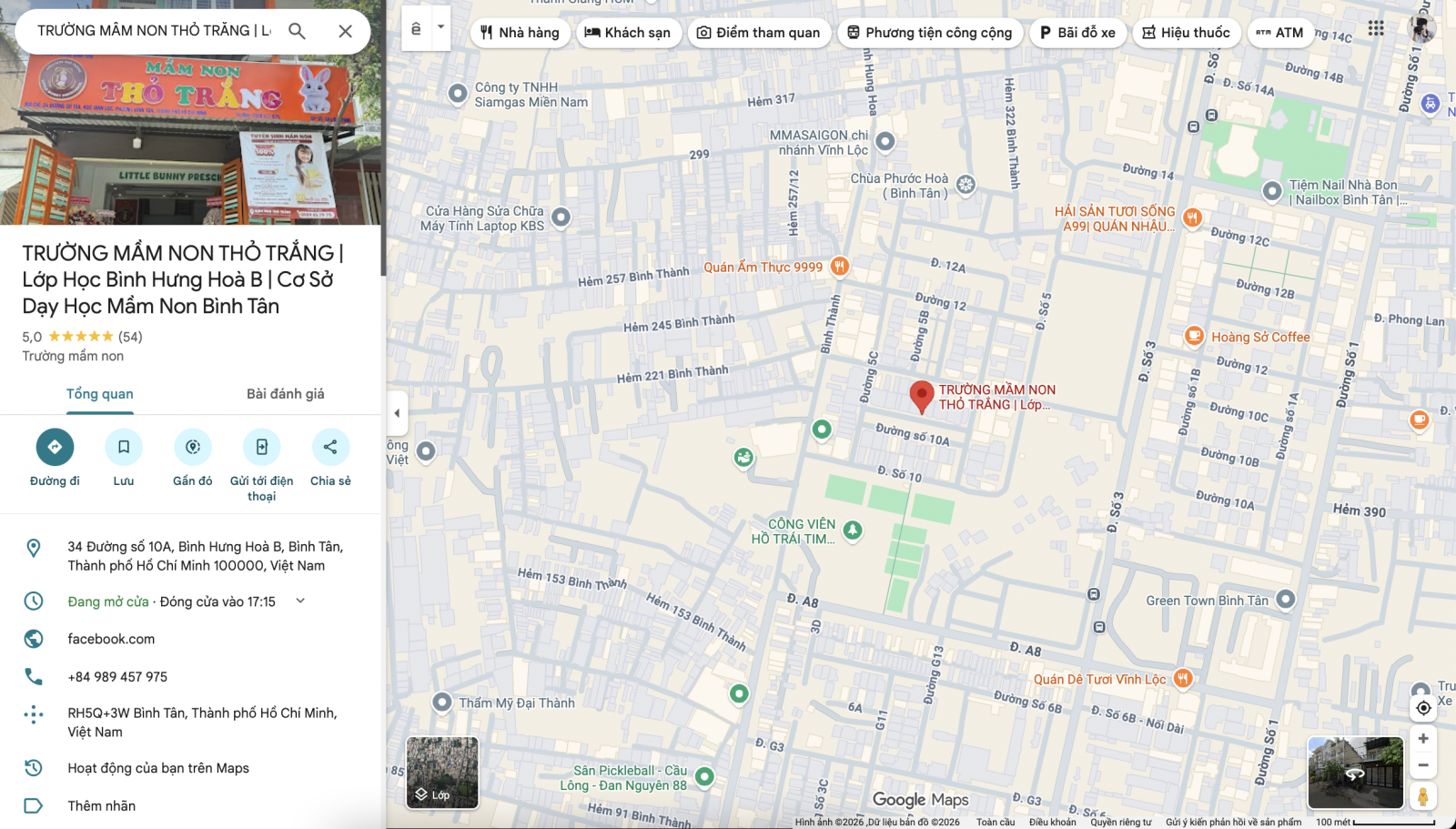Open the print toolbar dropdown arrow
This screenshot has width=1456, height=829.
[x=440, y=27]
